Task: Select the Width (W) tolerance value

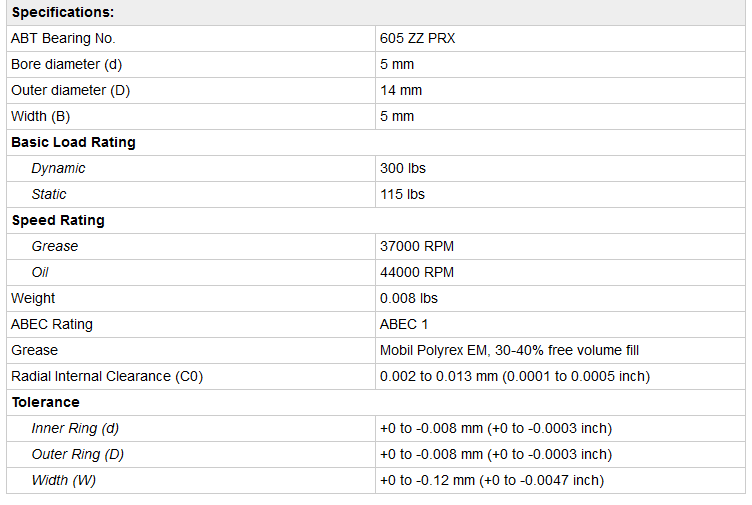Action: coord(491,481)
